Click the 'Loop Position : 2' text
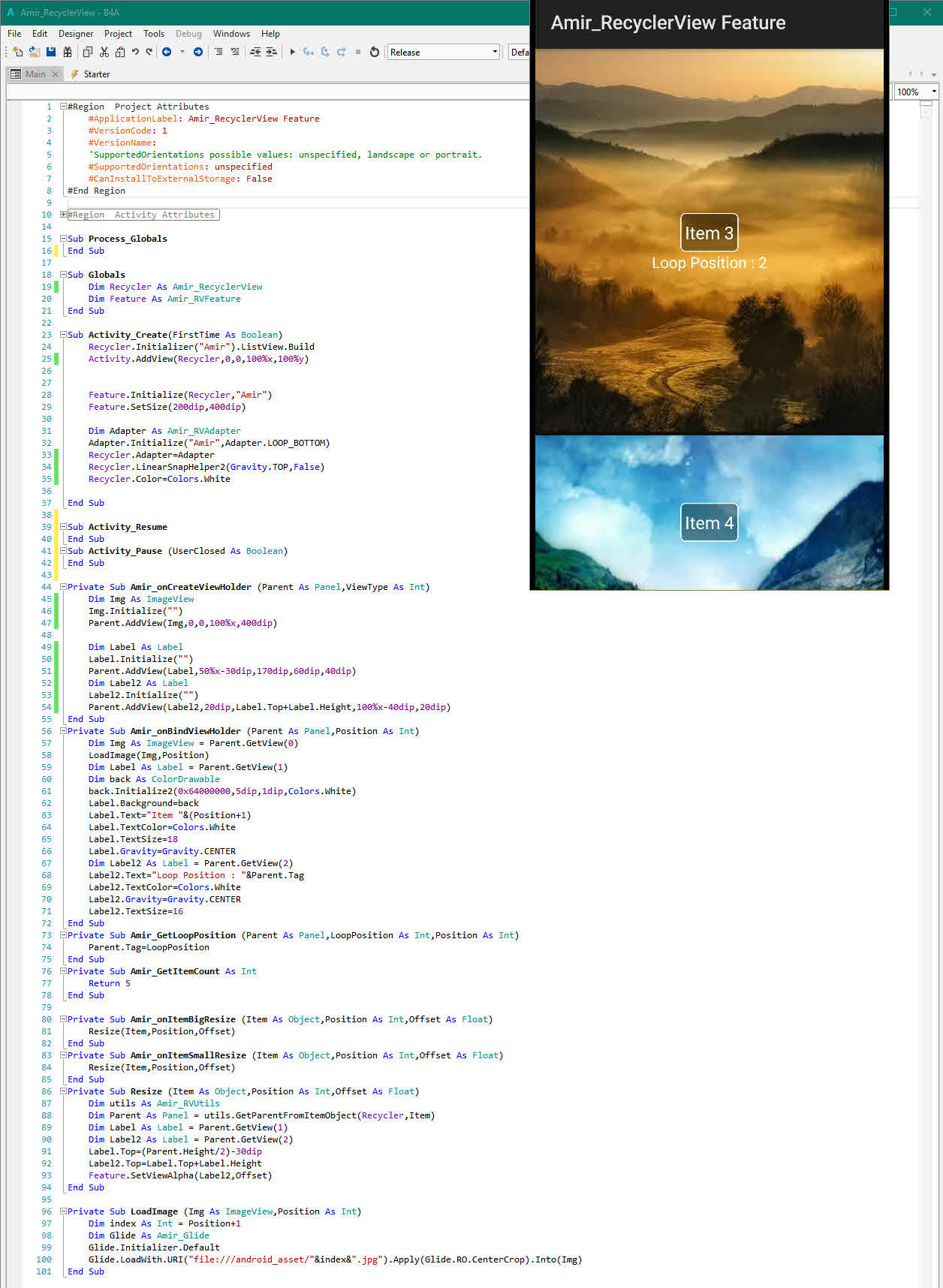 coord(709,263)
